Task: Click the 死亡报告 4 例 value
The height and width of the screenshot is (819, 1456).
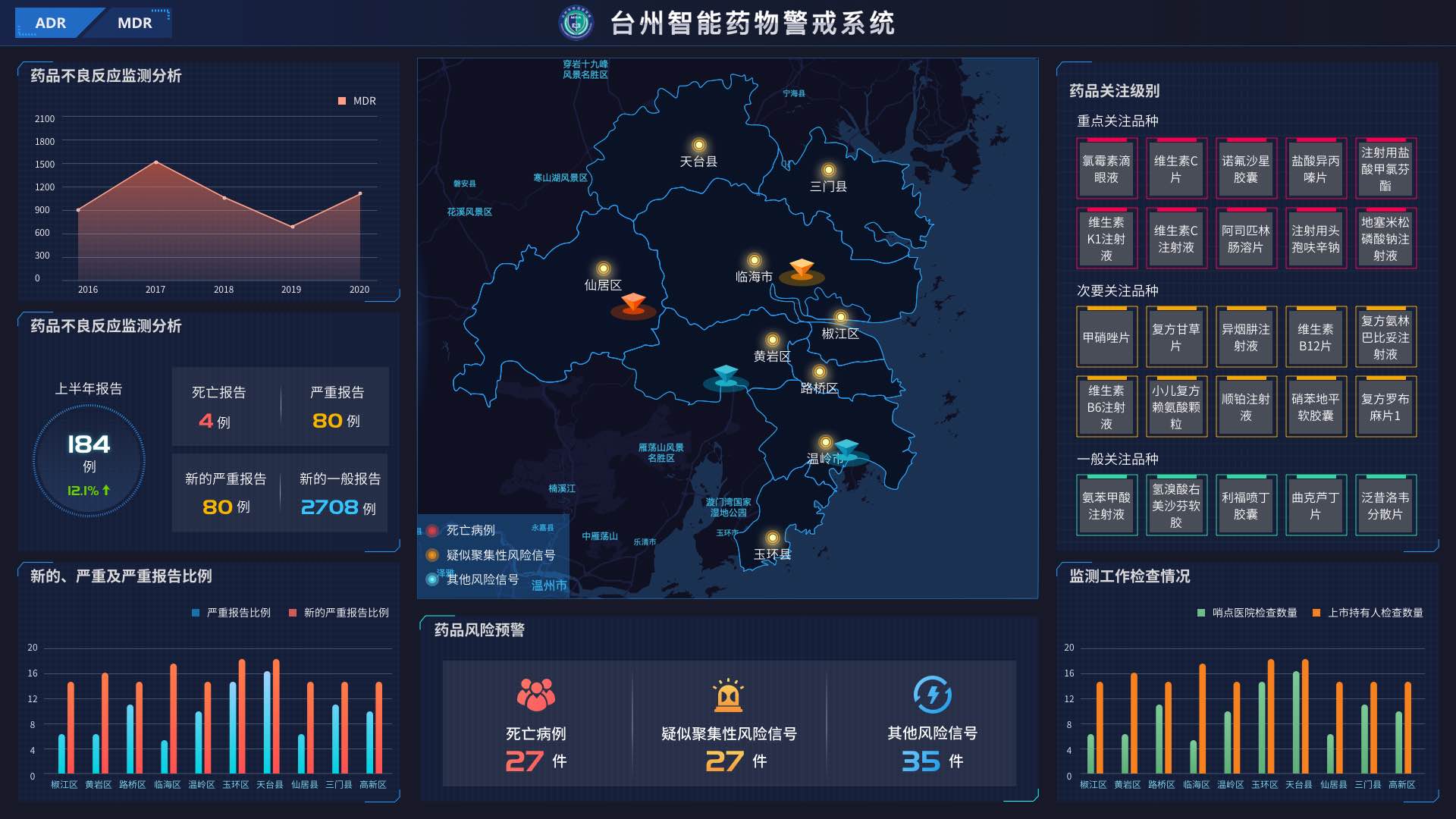Action: click(215, 421)
